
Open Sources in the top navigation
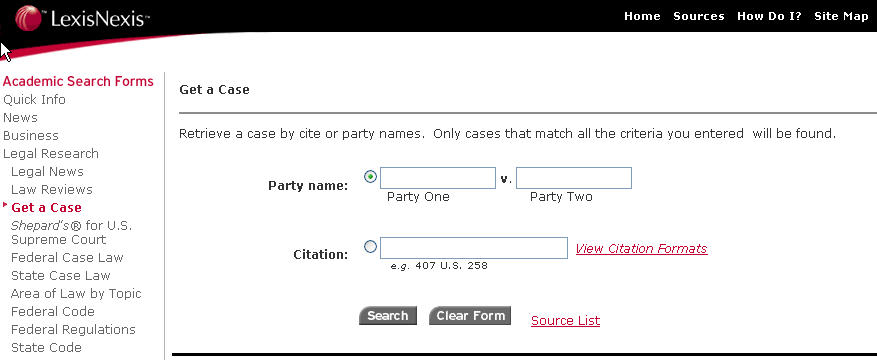699,16
